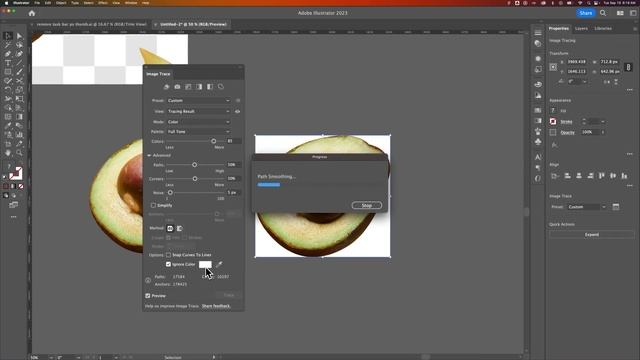Stop the Path Smoothing progress
Image resolution: width=640 pixels, height=360 pixels.
pos(367,205)
